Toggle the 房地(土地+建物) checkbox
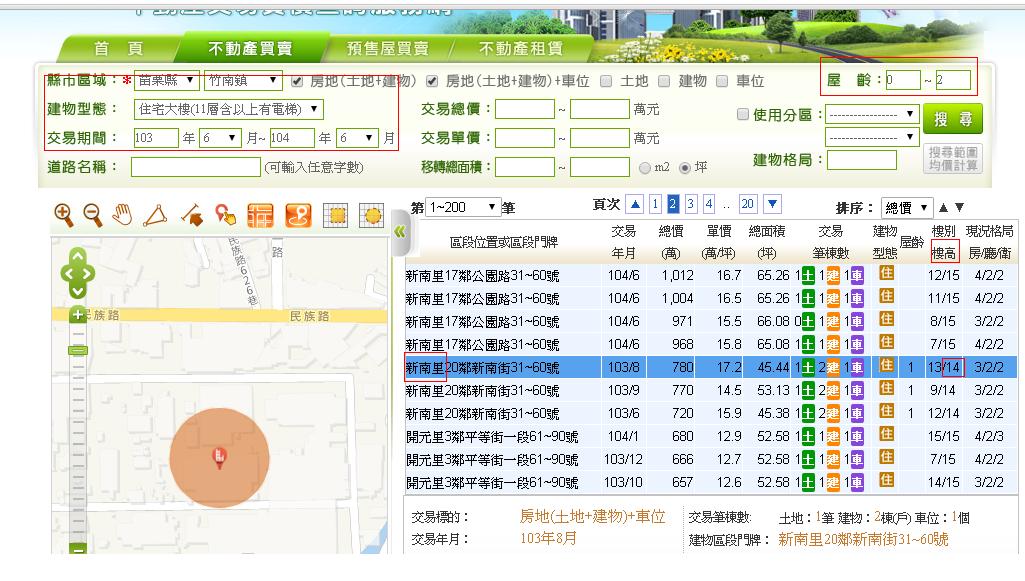This screenshot has width=1025, height=581. pyautogui.click(x=297, y=81)
